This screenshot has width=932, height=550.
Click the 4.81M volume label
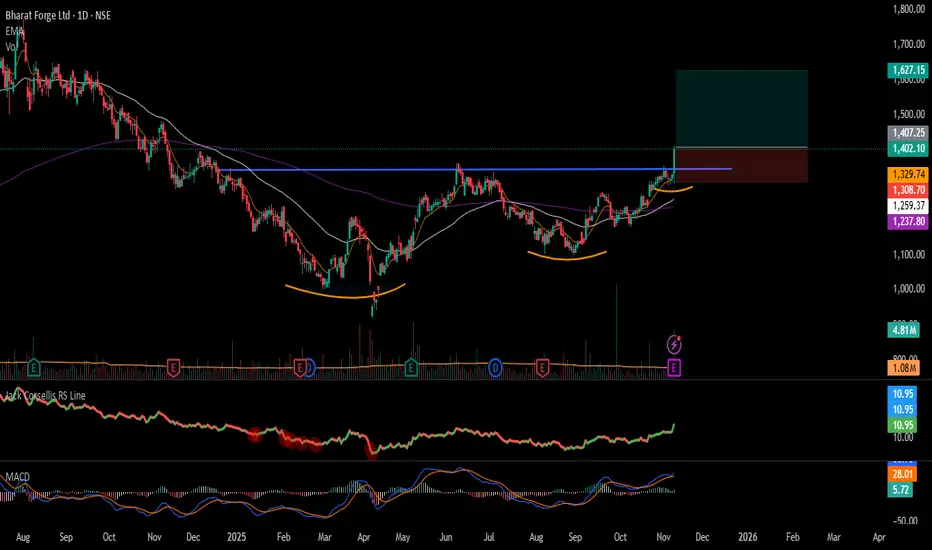point(903,329)
